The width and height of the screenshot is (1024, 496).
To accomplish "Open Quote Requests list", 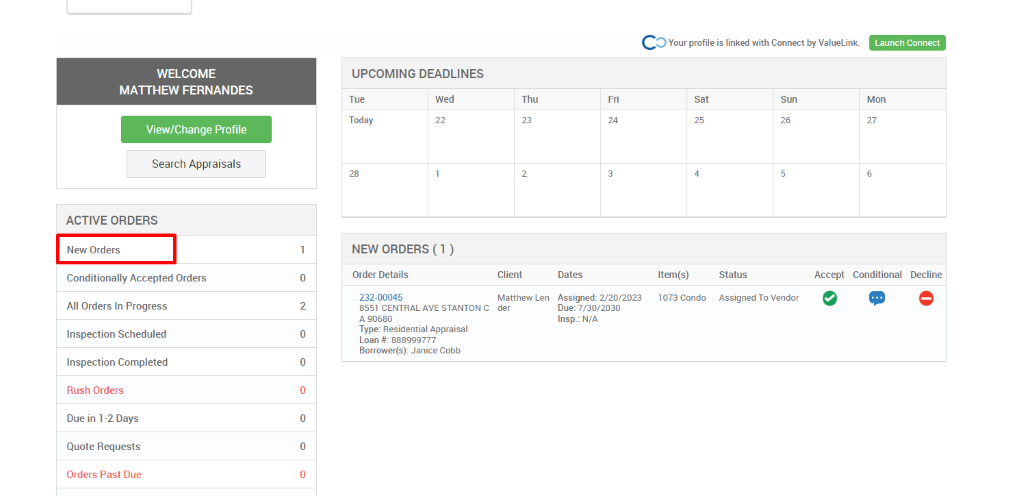I will [186, 446].
